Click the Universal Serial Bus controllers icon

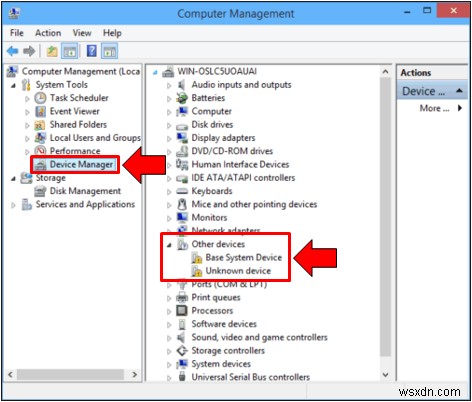pos(182,377)
